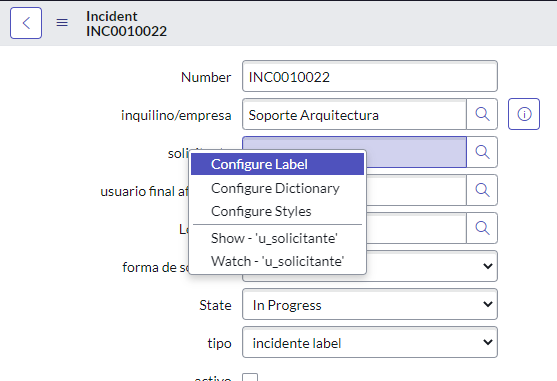Open the tipo dropdown

(370, 342)
